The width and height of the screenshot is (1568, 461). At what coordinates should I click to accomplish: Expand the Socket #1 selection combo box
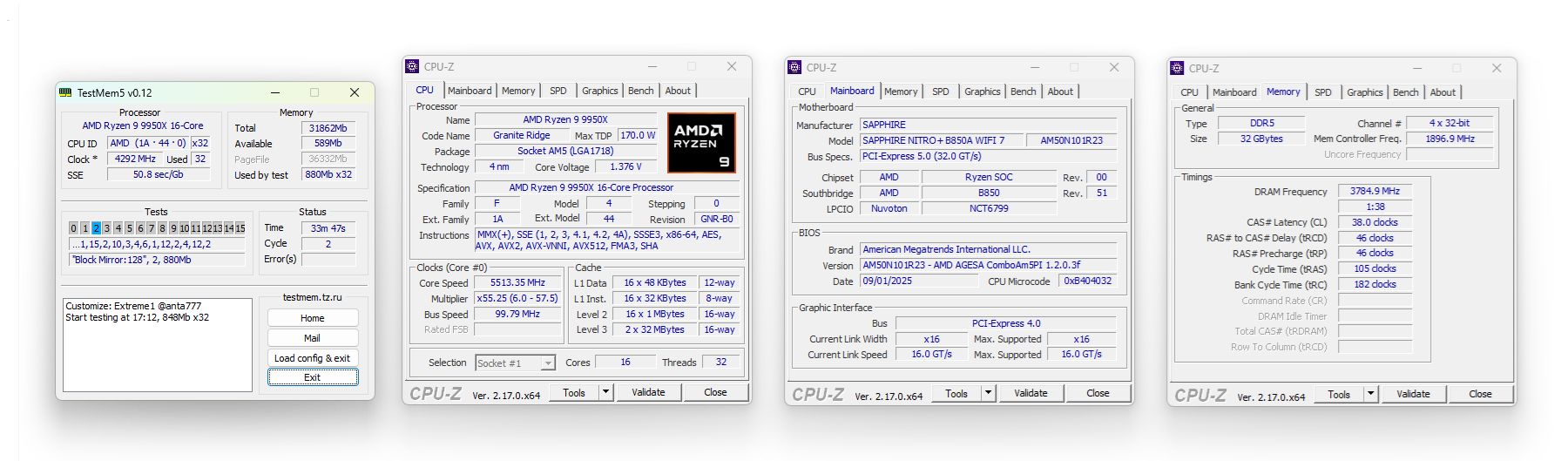point(548,363)
